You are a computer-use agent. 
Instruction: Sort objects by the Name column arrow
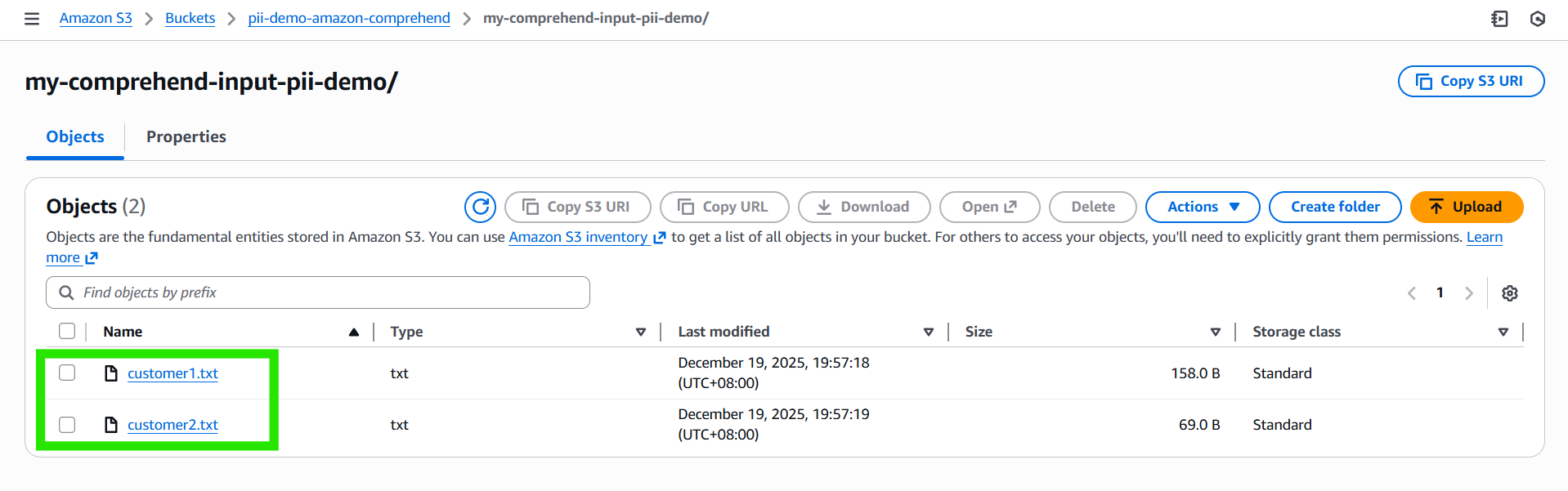[x=353, y=332]
